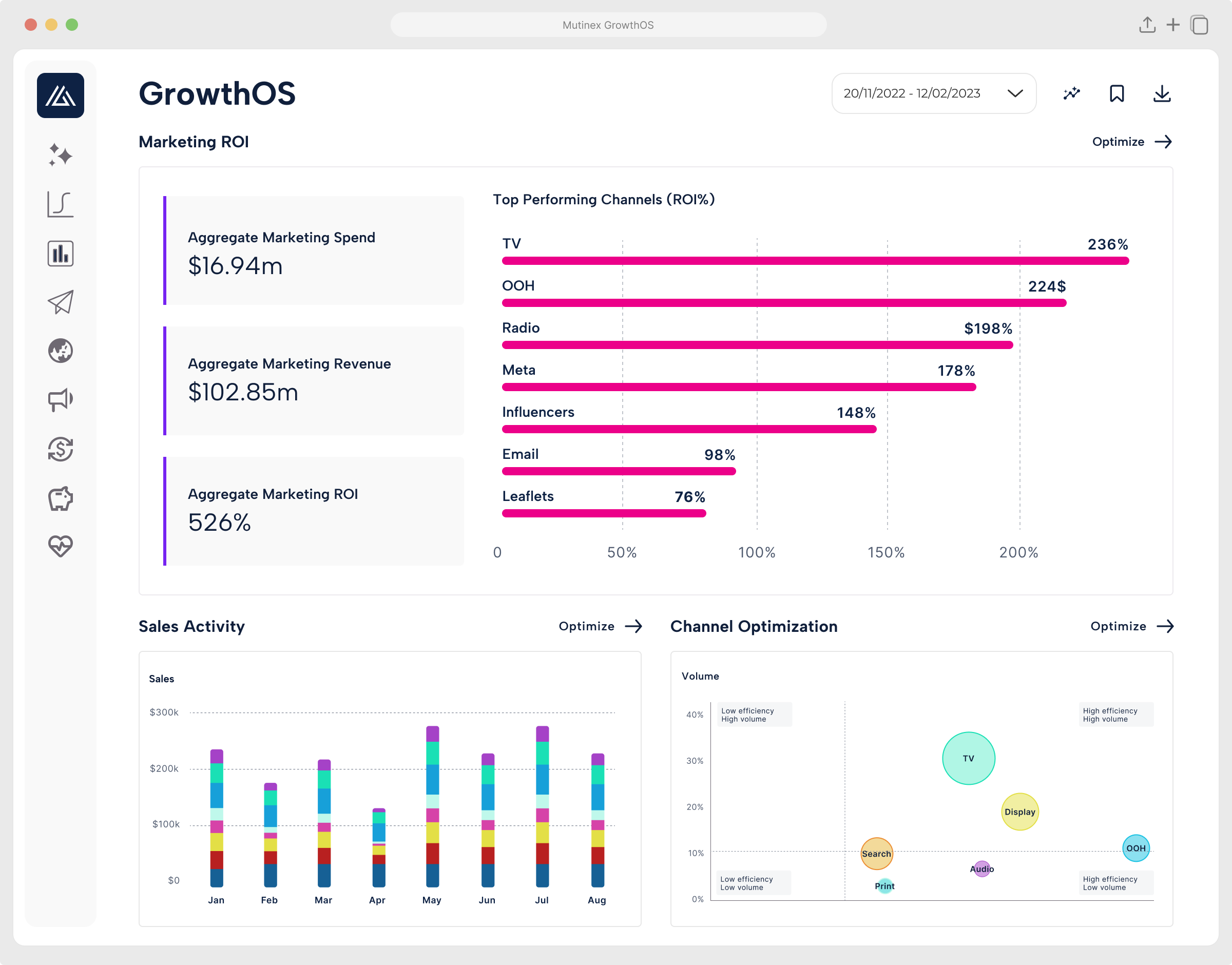This screenshot has height=965, width=1232.
Task: Select the Display bubble
Action: 1019,812
